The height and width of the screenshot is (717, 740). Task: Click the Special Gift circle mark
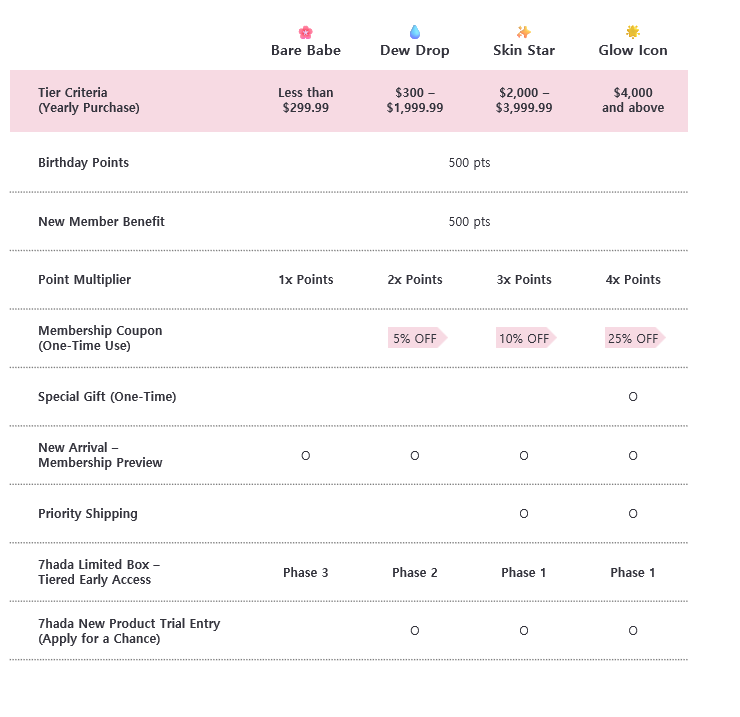point(633,397)
